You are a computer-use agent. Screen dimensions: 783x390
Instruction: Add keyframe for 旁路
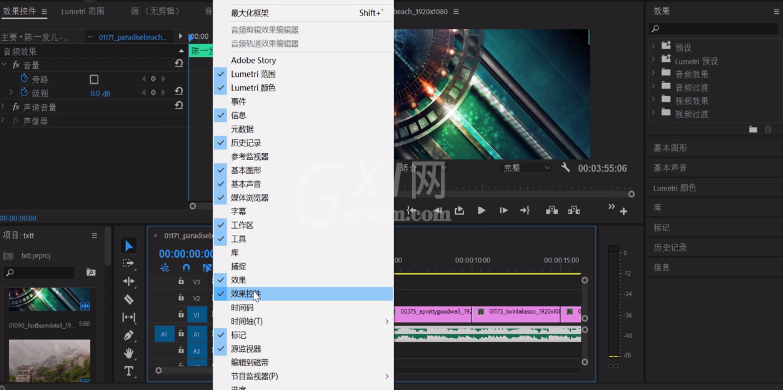(153, 79)
